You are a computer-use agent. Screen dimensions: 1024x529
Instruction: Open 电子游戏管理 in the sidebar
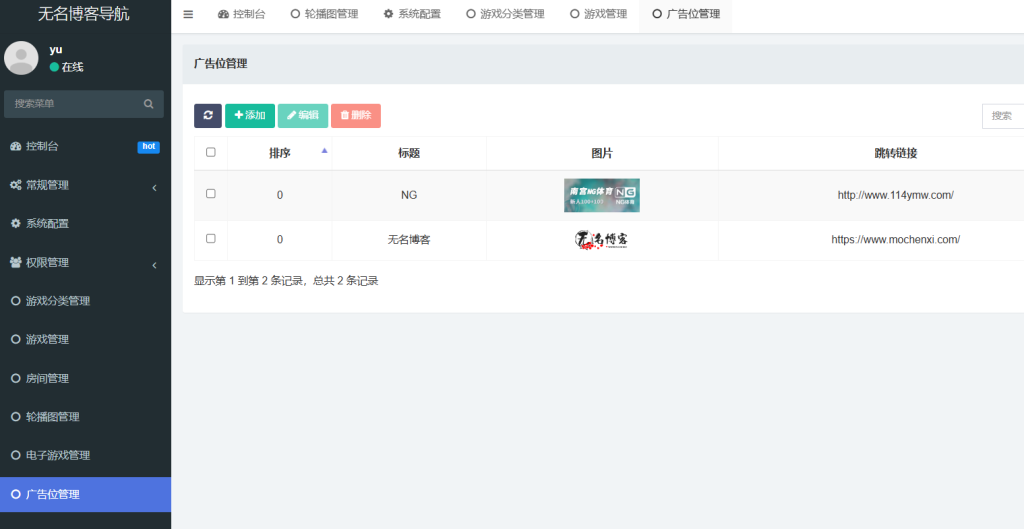click(x=85, y=456)
